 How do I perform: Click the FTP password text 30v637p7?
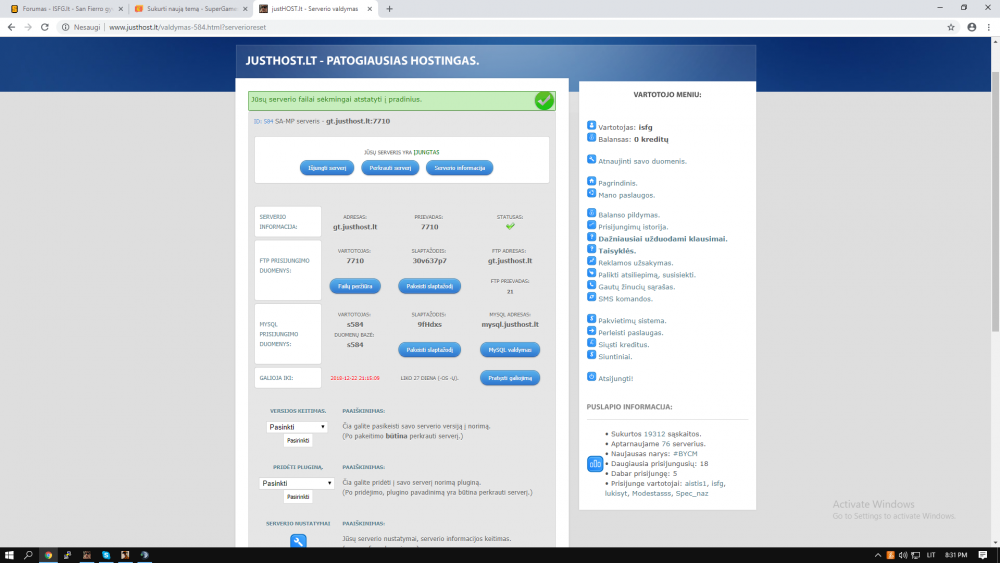tap(429, 261)
